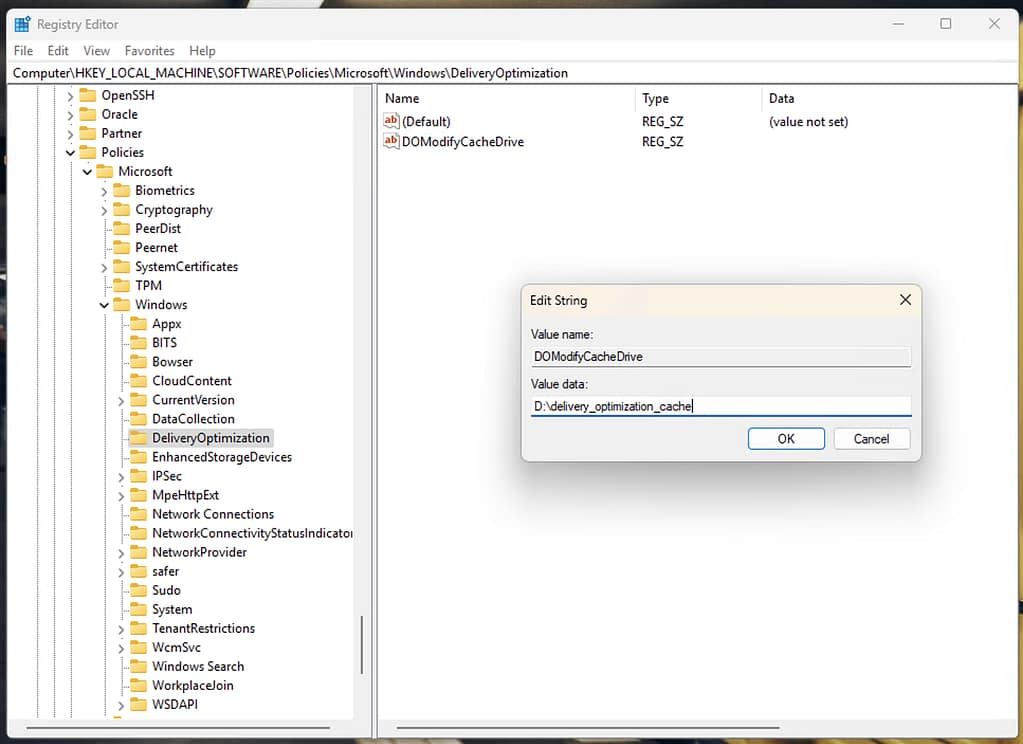
Task: Expand the IPSec key arrow
Action: point(119,475)
